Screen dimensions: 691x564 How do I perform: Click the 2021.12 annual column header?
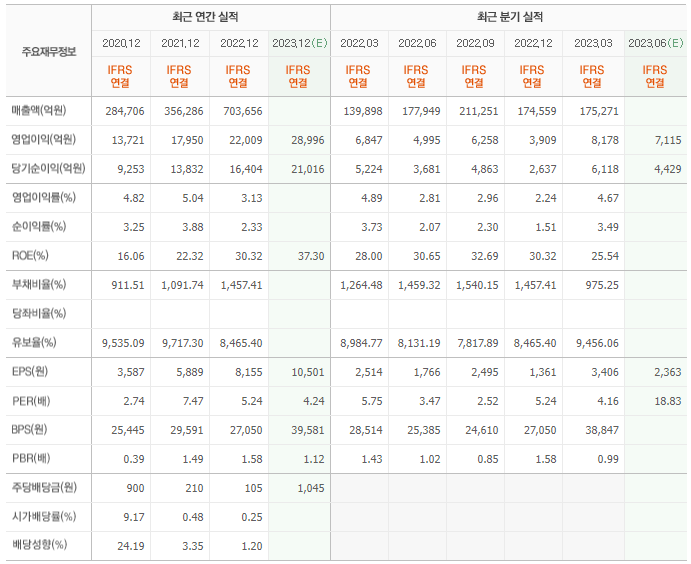coord(180,43)
